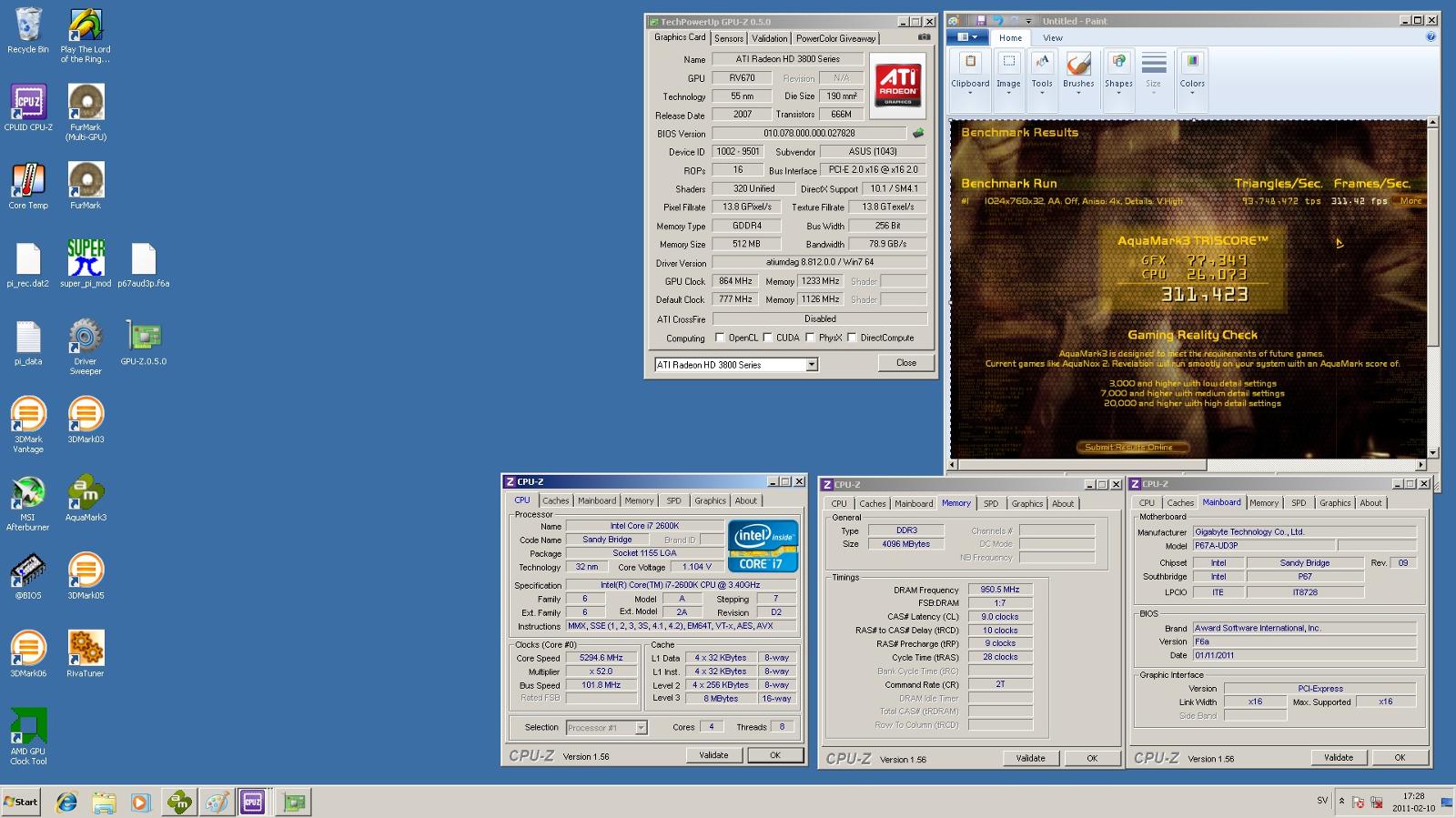1456x818 pixels.
Task: Open the pi_rec.dat2 file on desktop
Action: click(x=28, y=264)
